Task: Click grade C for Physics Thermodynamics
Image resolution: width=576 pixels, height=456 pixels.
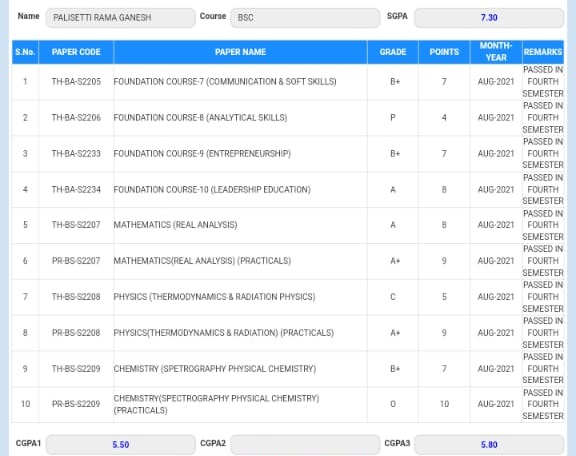Action: [393, 297]
